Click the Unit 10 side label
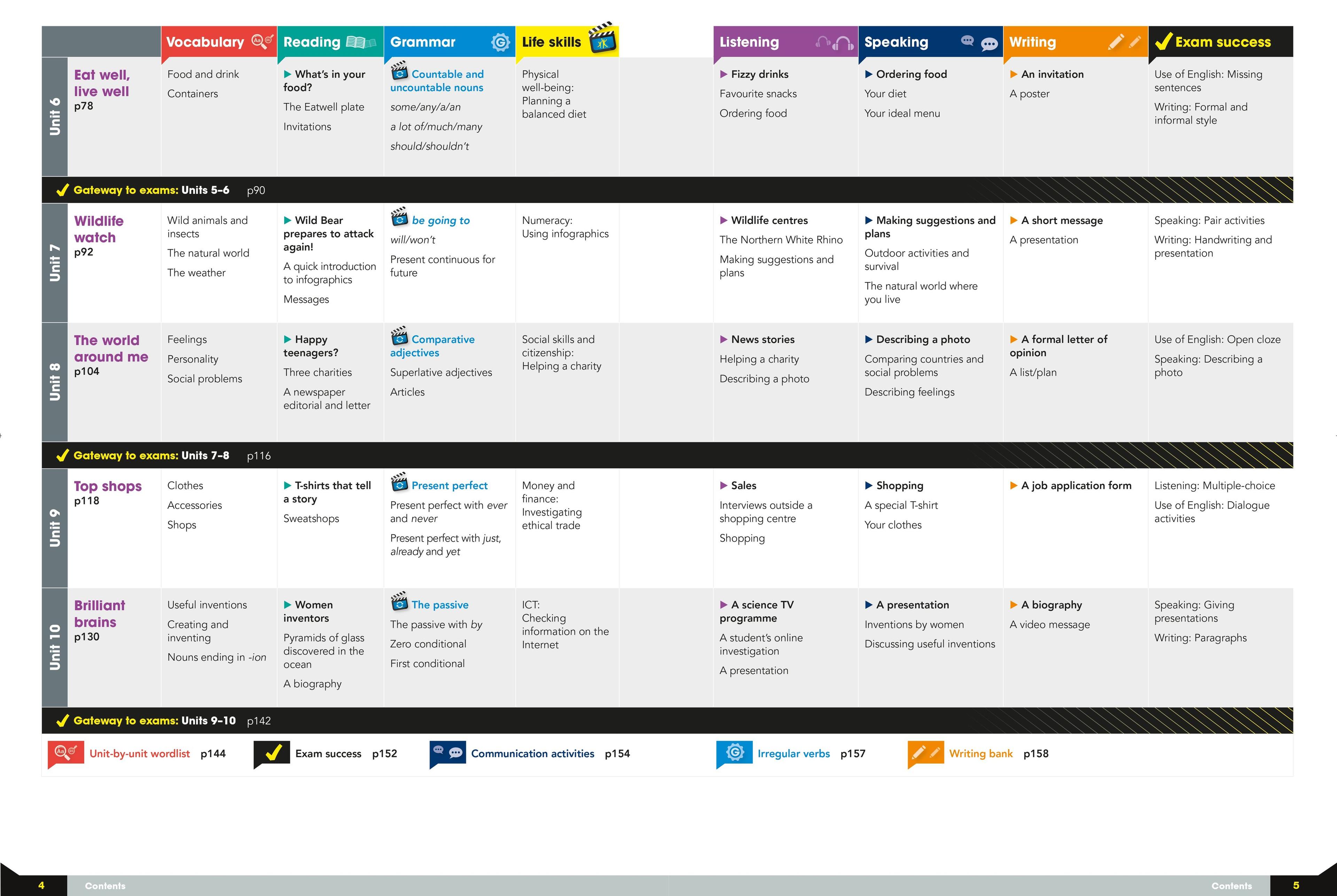Viewport: 1337px width, 896px height. 55,647
